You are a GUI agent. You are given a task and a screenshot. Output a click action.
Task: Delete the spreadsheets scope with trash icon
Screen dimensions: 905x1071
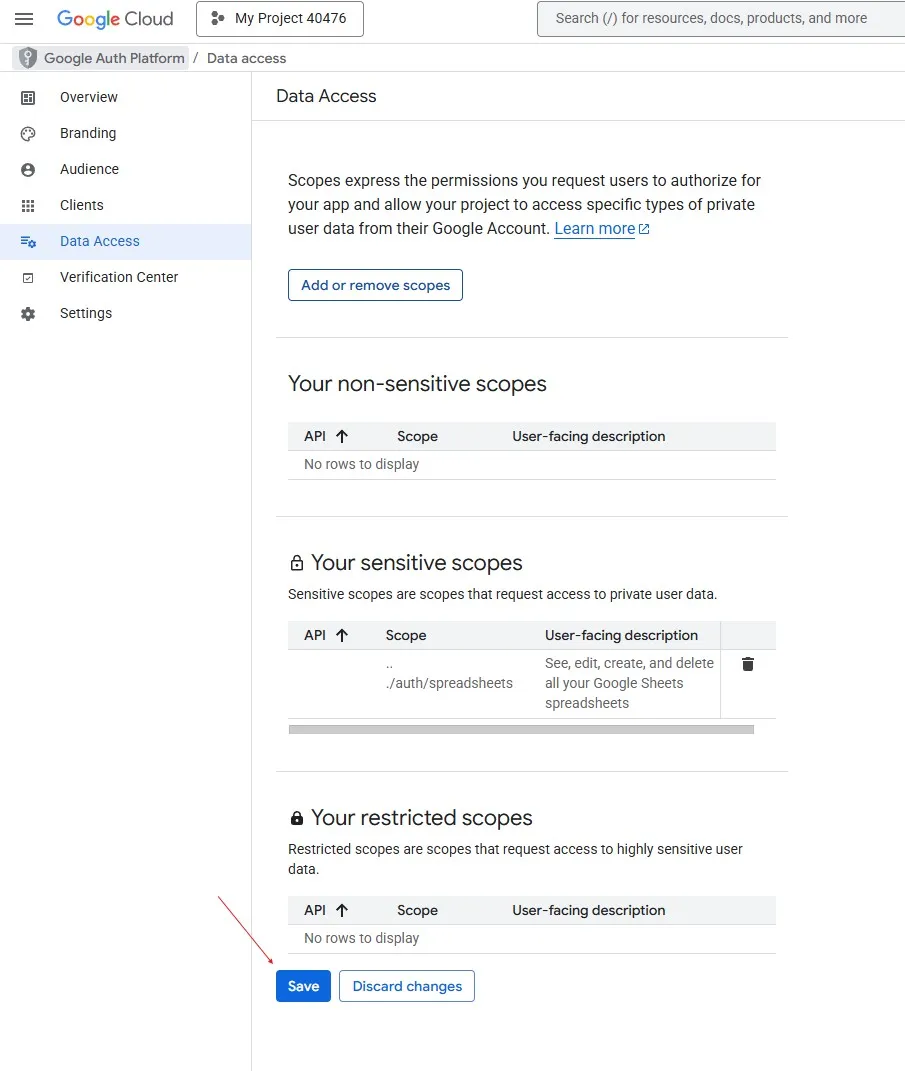[x=747, y=664]
